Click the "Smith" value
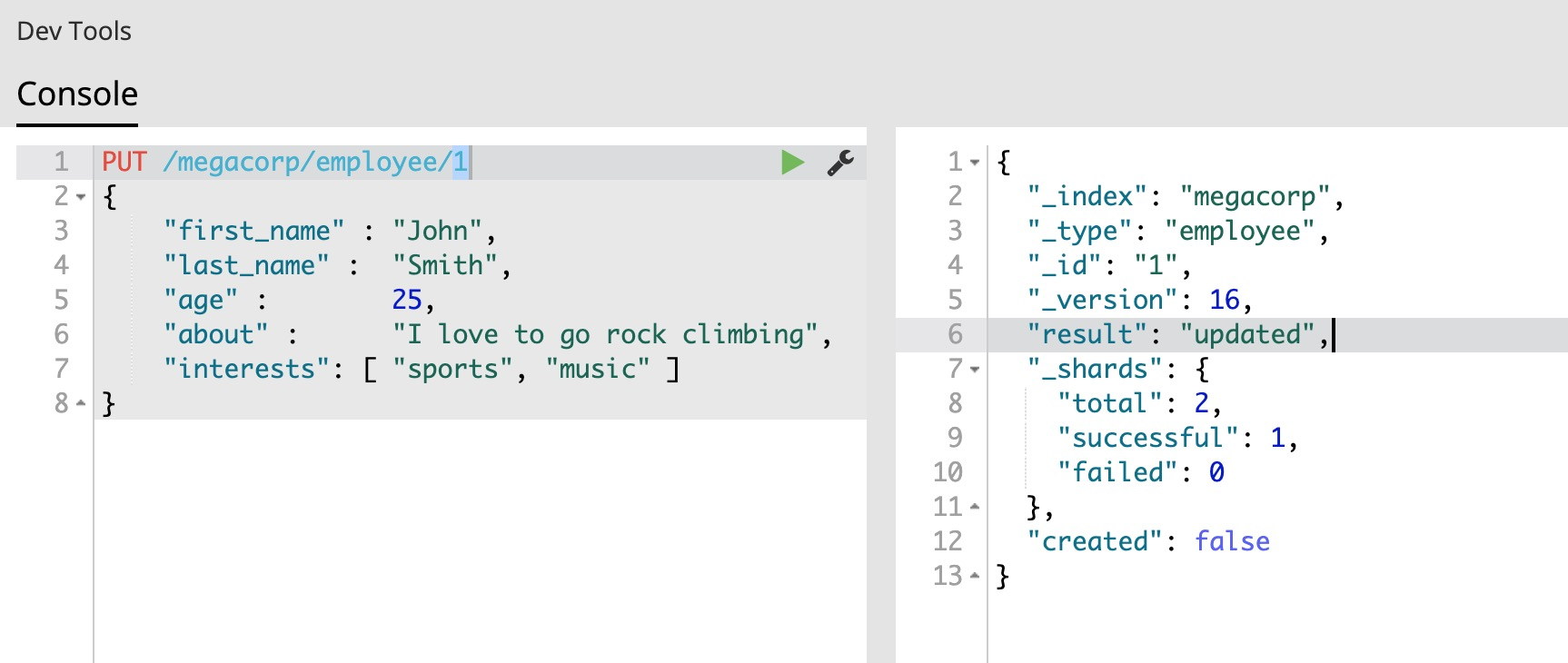 click(445, 266)
